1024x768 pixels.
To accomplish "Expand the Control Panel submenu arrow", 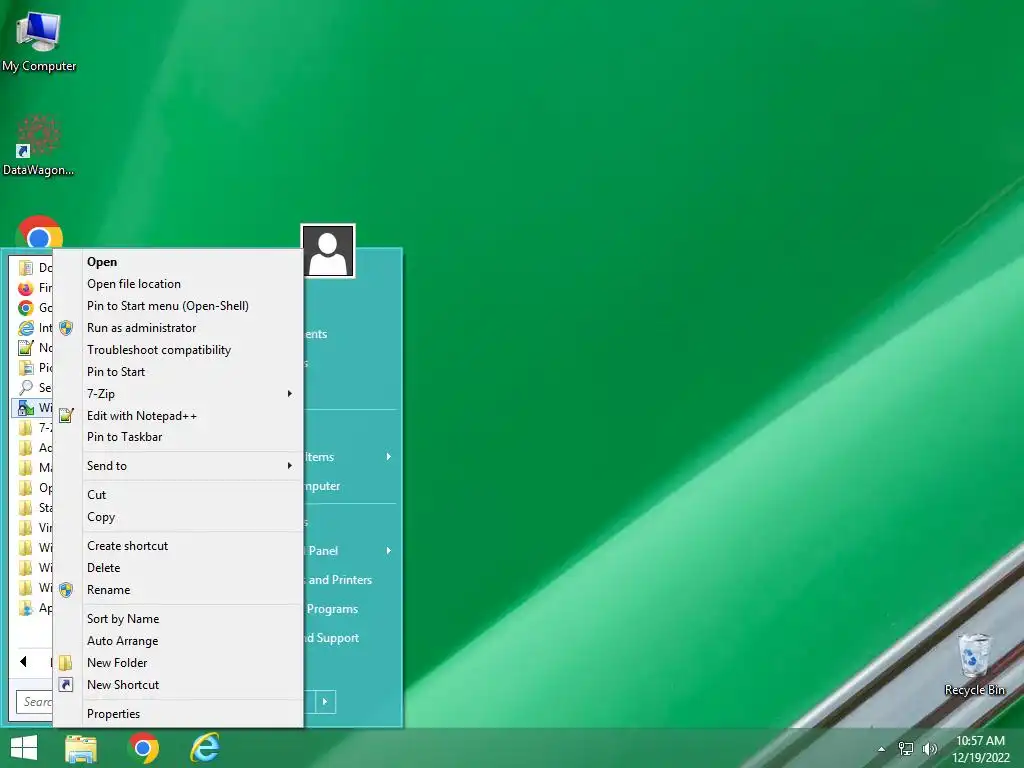I will tap(389, 551).
